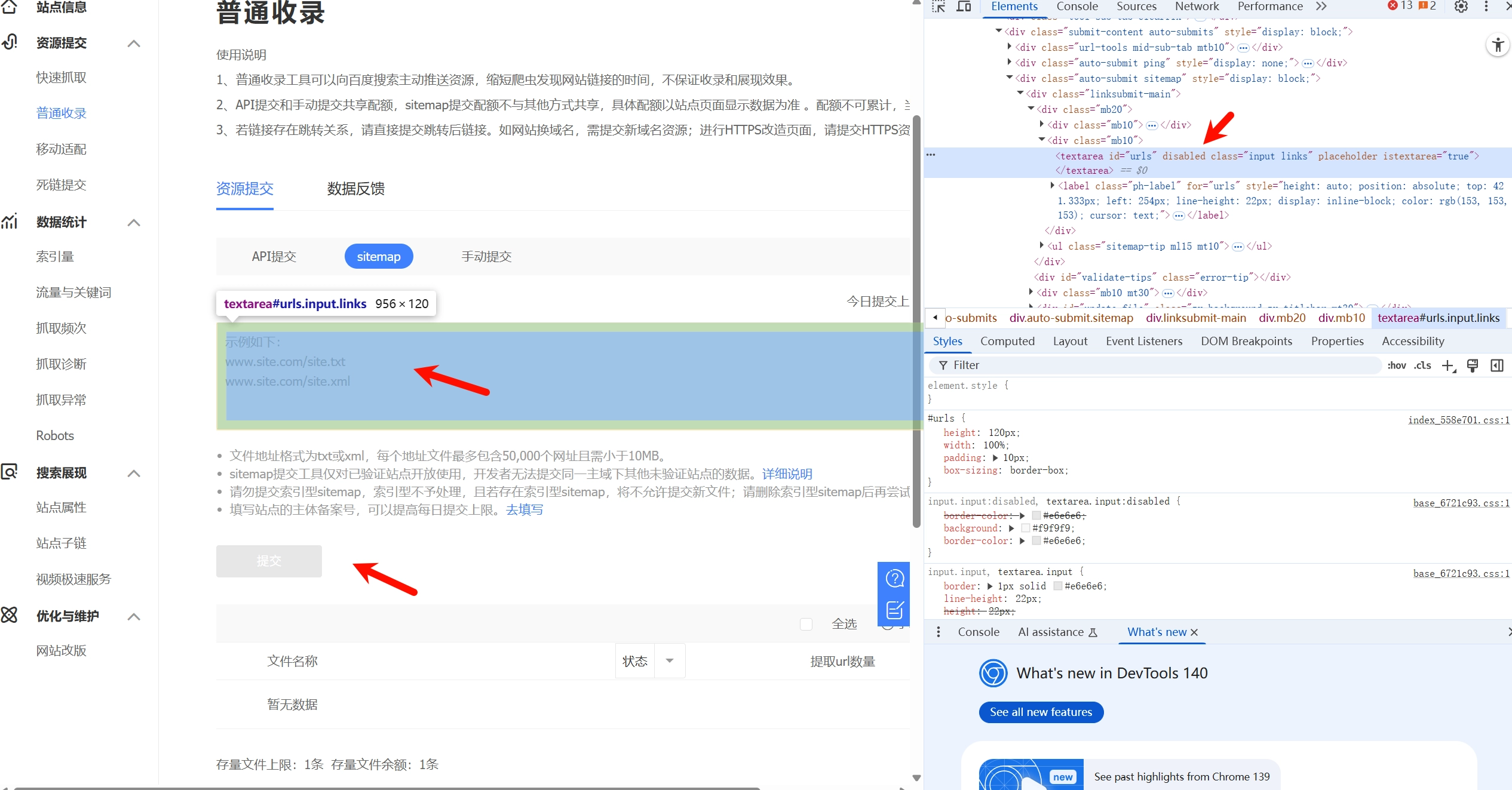Image resolution: width=1512 pixels, height=790 pixels.
Task: Switch to the Network tab
Action: pos(1197,7)
